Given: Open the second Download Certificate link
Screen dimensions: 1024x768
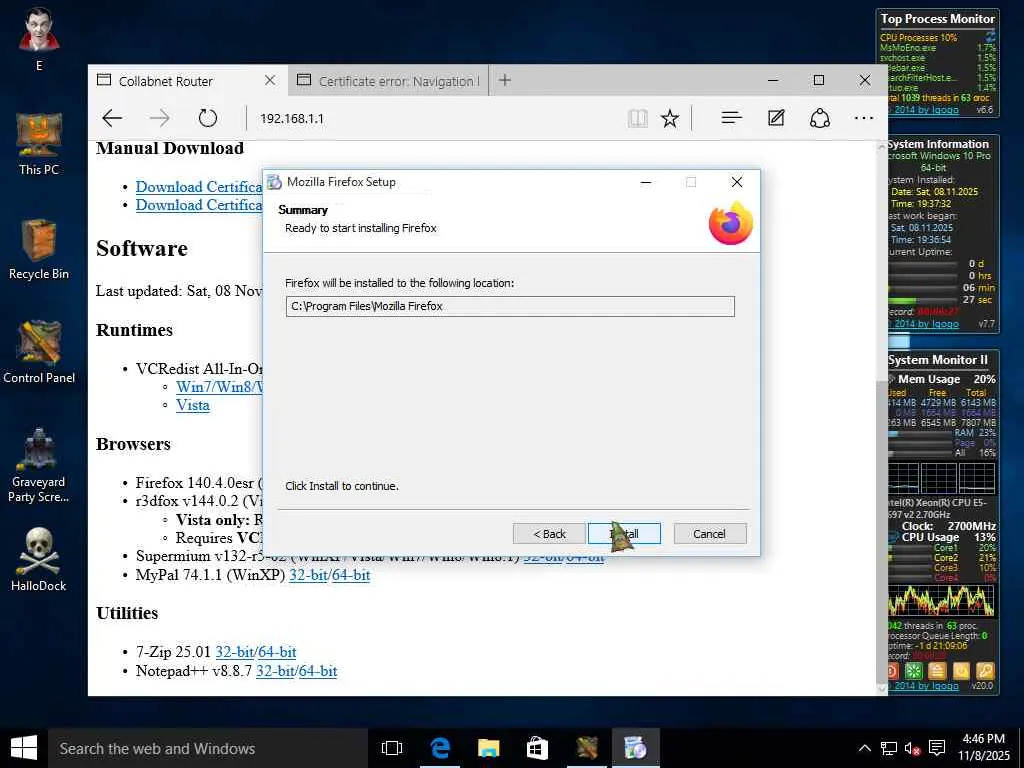Looking at the screenshot, I should [199, 205].
